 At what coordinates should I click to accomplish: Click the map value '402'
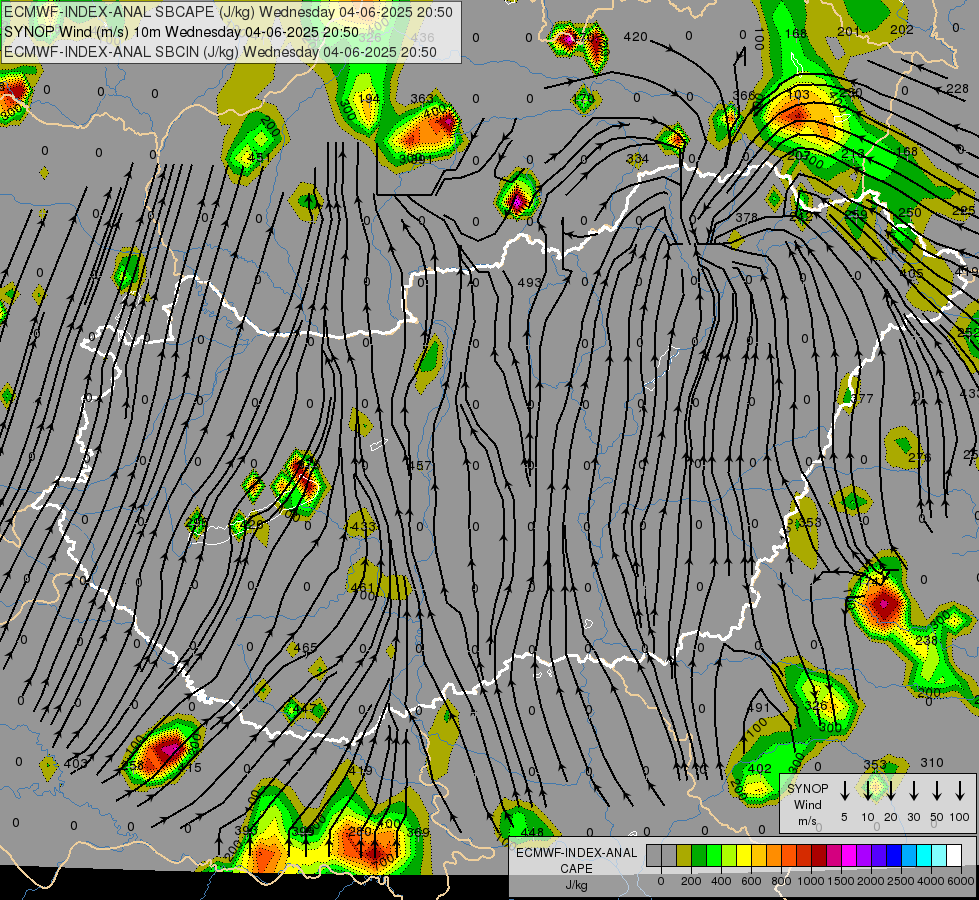pos(760,769)
